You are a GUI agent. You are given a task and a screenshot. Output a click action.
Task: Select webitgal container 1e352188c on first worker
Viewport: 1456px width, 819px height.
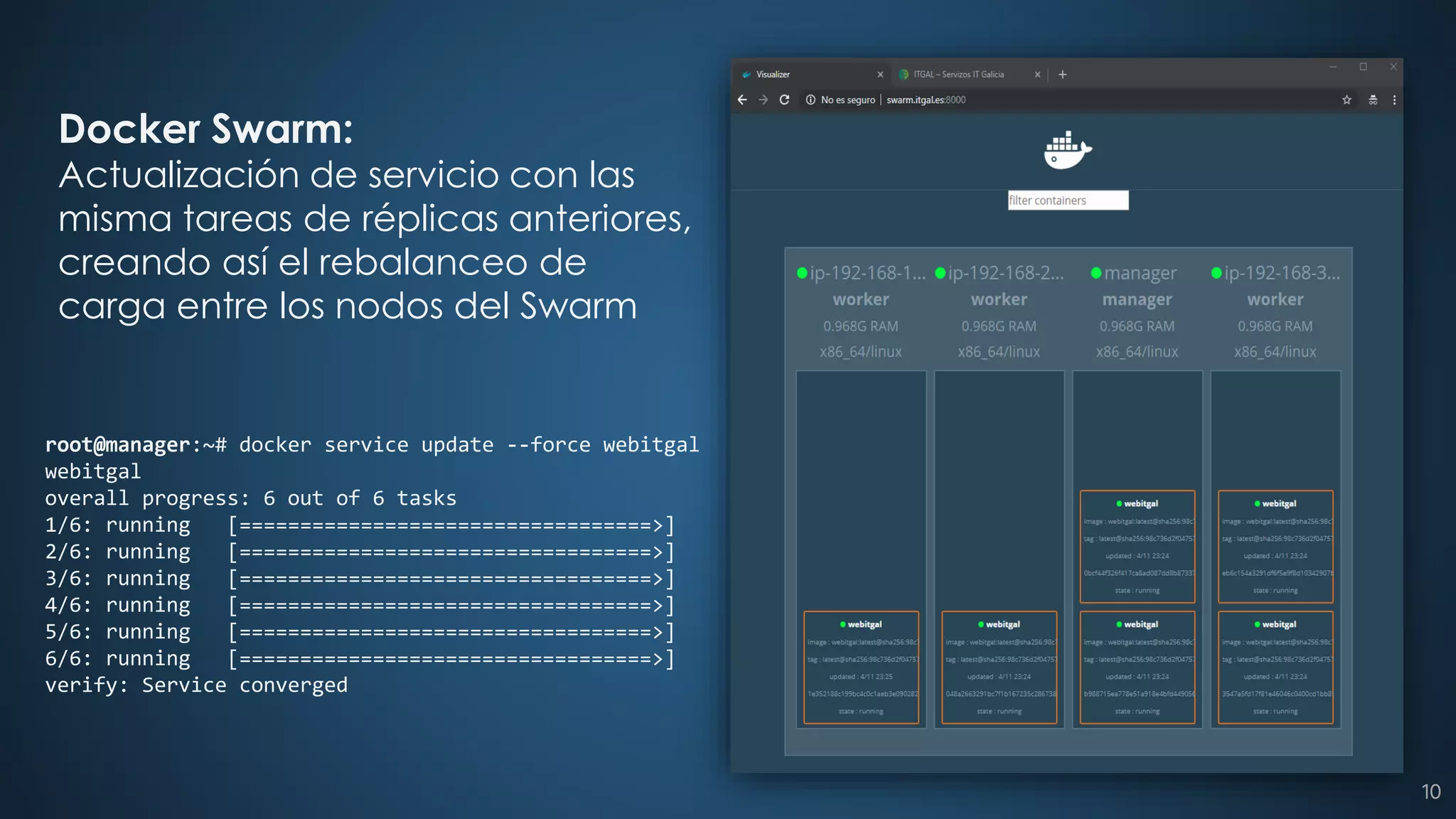coord(861,668)
